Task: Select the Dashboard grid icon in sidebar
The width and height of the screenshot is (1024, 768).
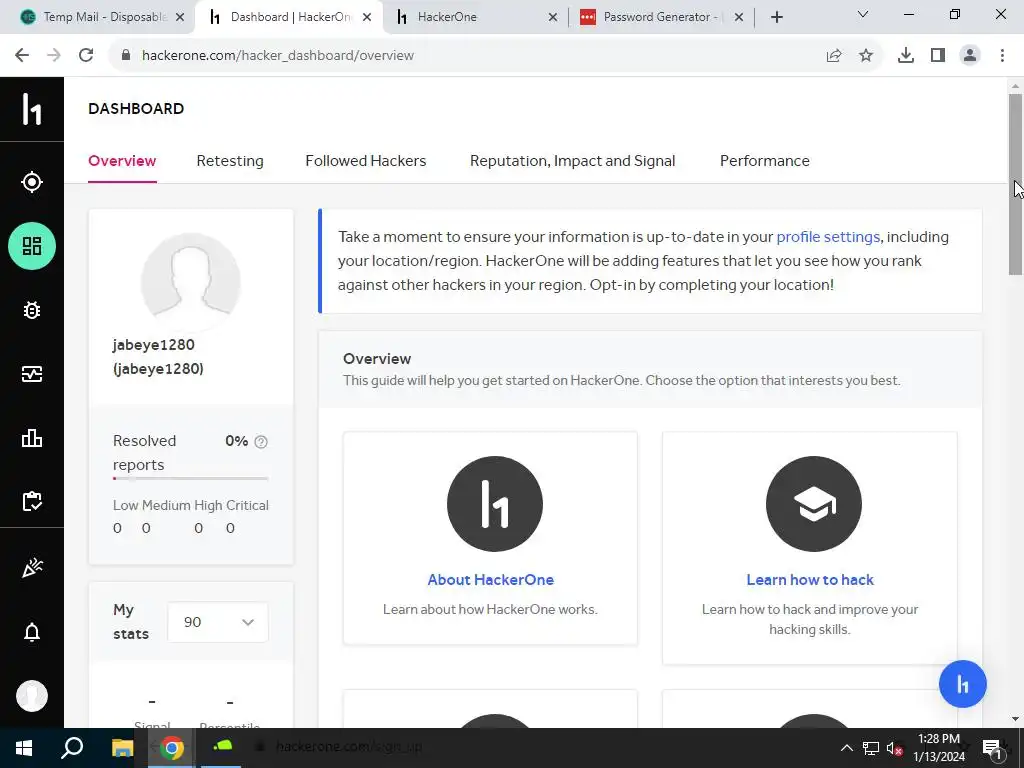Action: 31,246
